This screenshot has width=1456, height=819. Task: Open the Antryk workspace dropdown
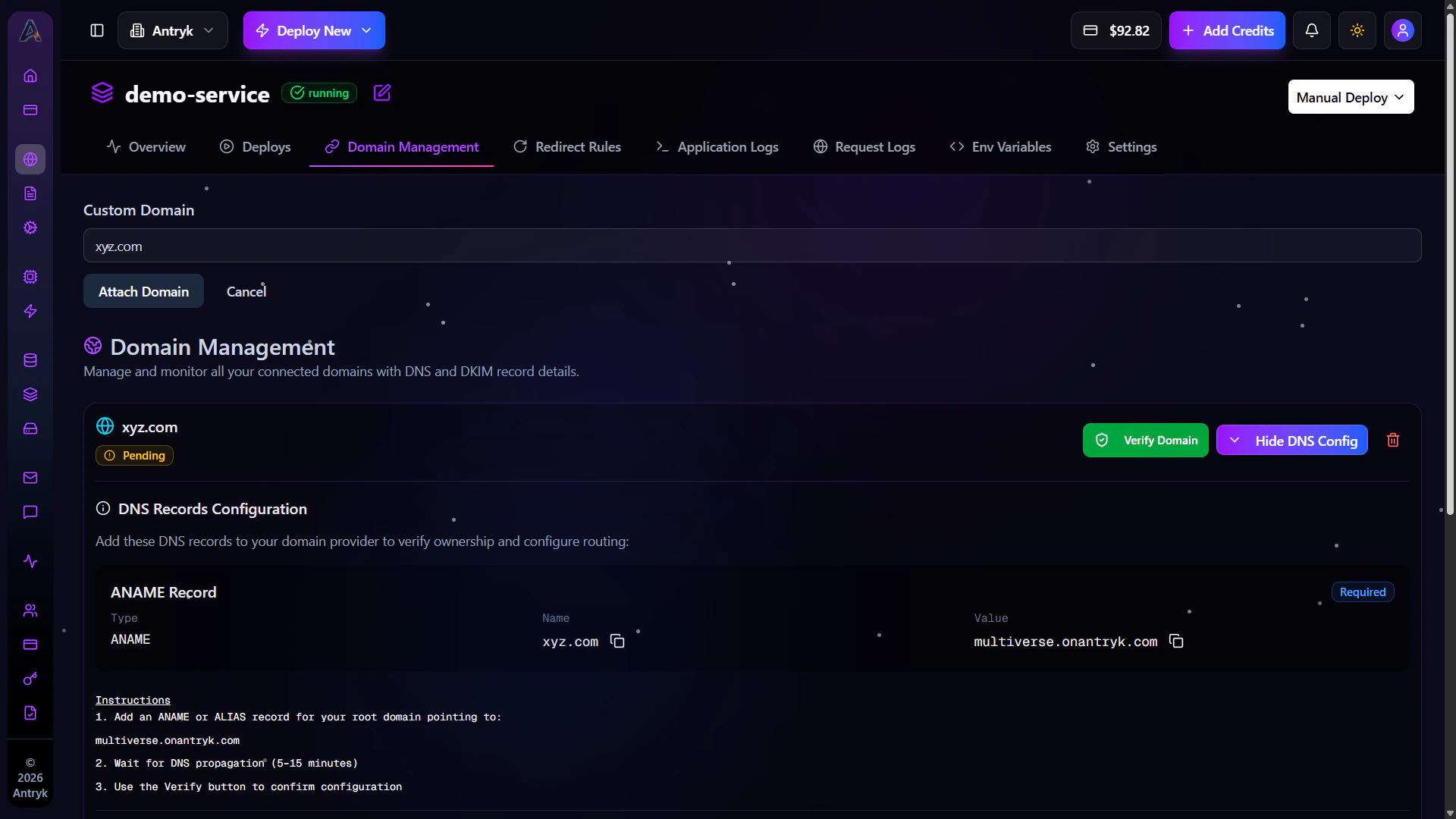click(173, 30)
